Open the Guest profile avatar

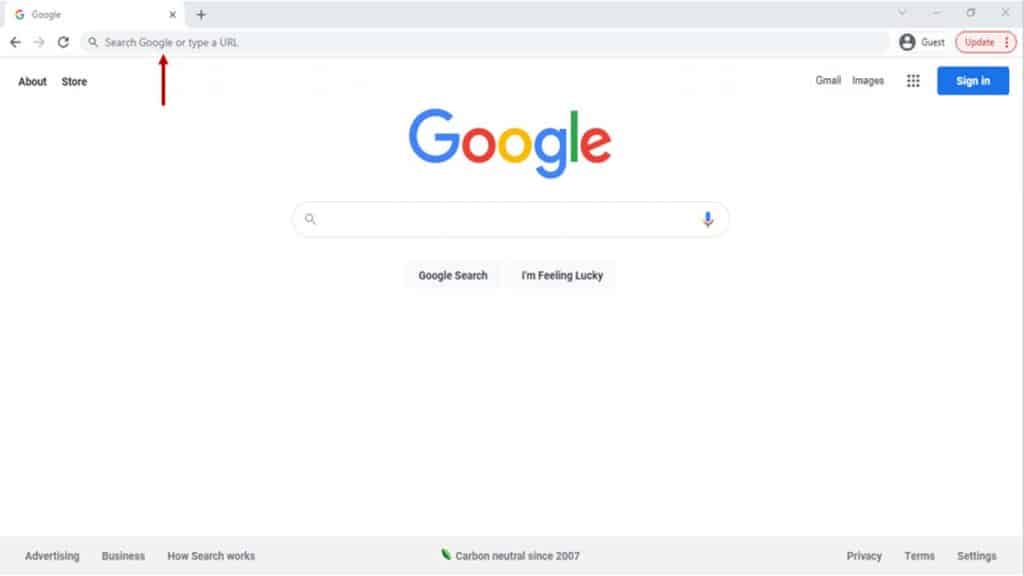(x=907, y=42)
